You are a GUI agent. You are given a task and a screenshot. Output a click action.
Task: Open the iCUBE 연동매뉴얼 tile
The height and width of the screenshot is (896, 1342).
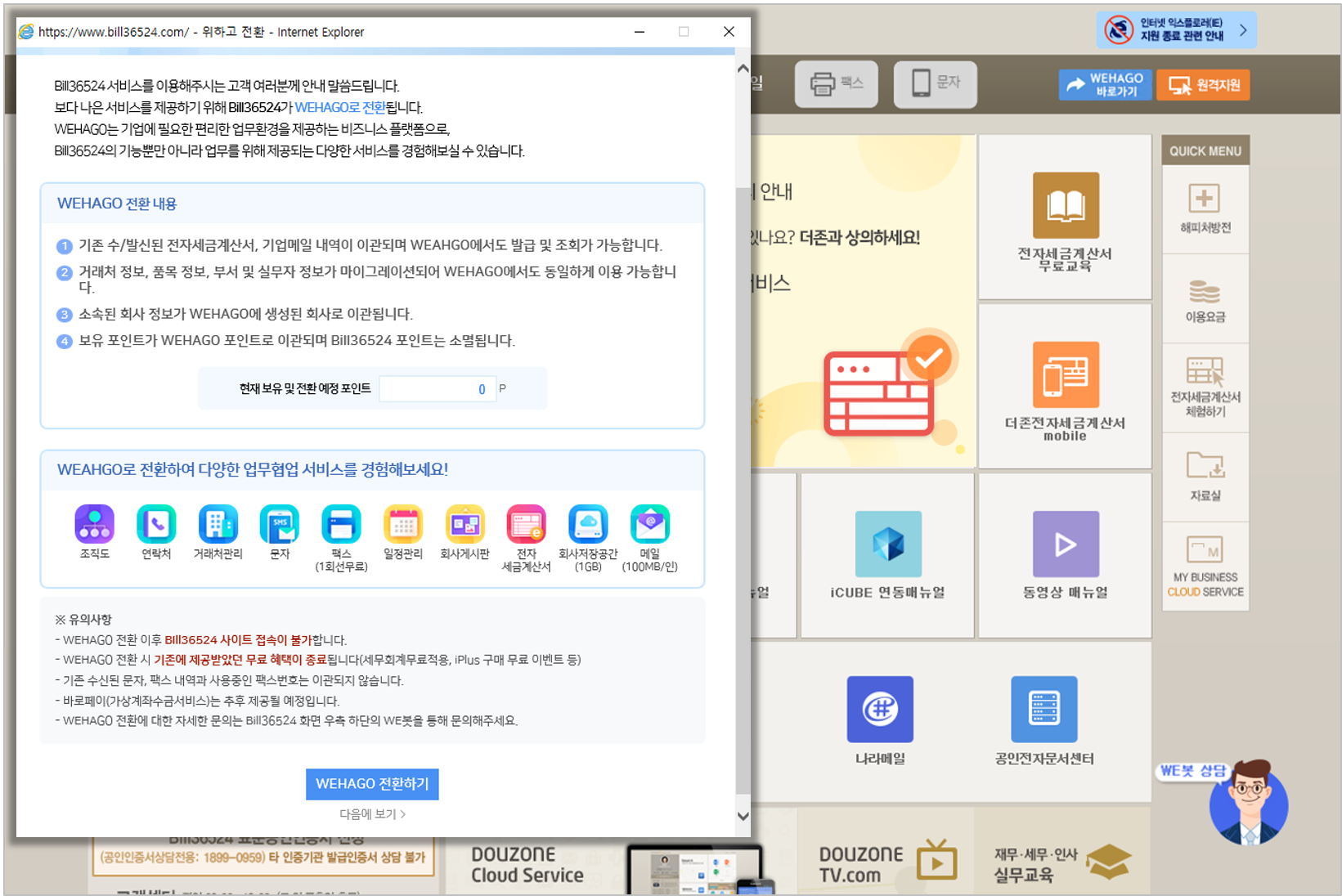click(x=888, y=556)
